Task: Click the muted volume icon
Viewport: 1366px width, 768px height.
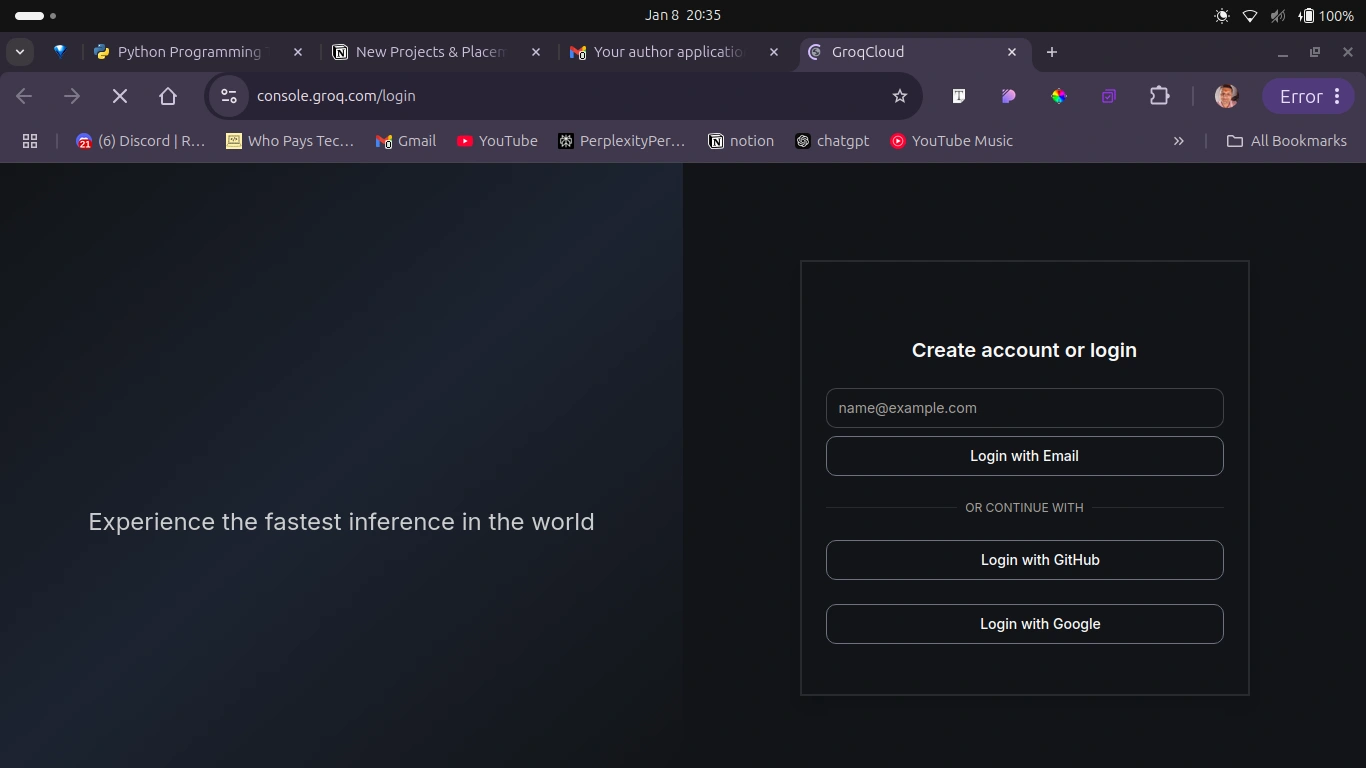Action: pyautogui.click(x=1278, y=15)
